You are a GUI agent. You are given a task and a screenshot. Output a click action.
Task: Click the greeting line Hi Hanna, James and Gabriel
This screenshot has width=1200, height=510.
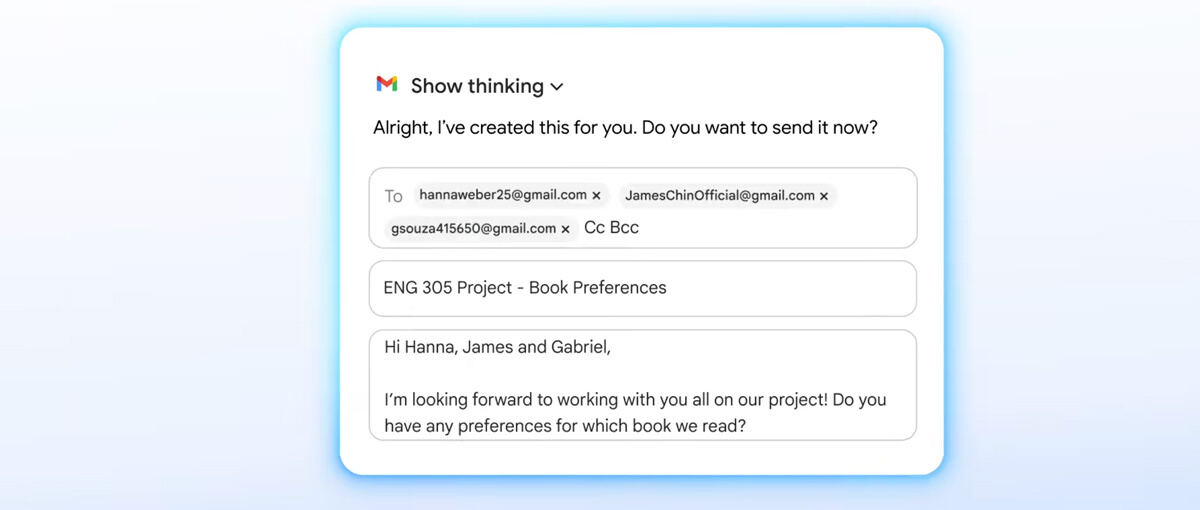(x=497, y=348)
